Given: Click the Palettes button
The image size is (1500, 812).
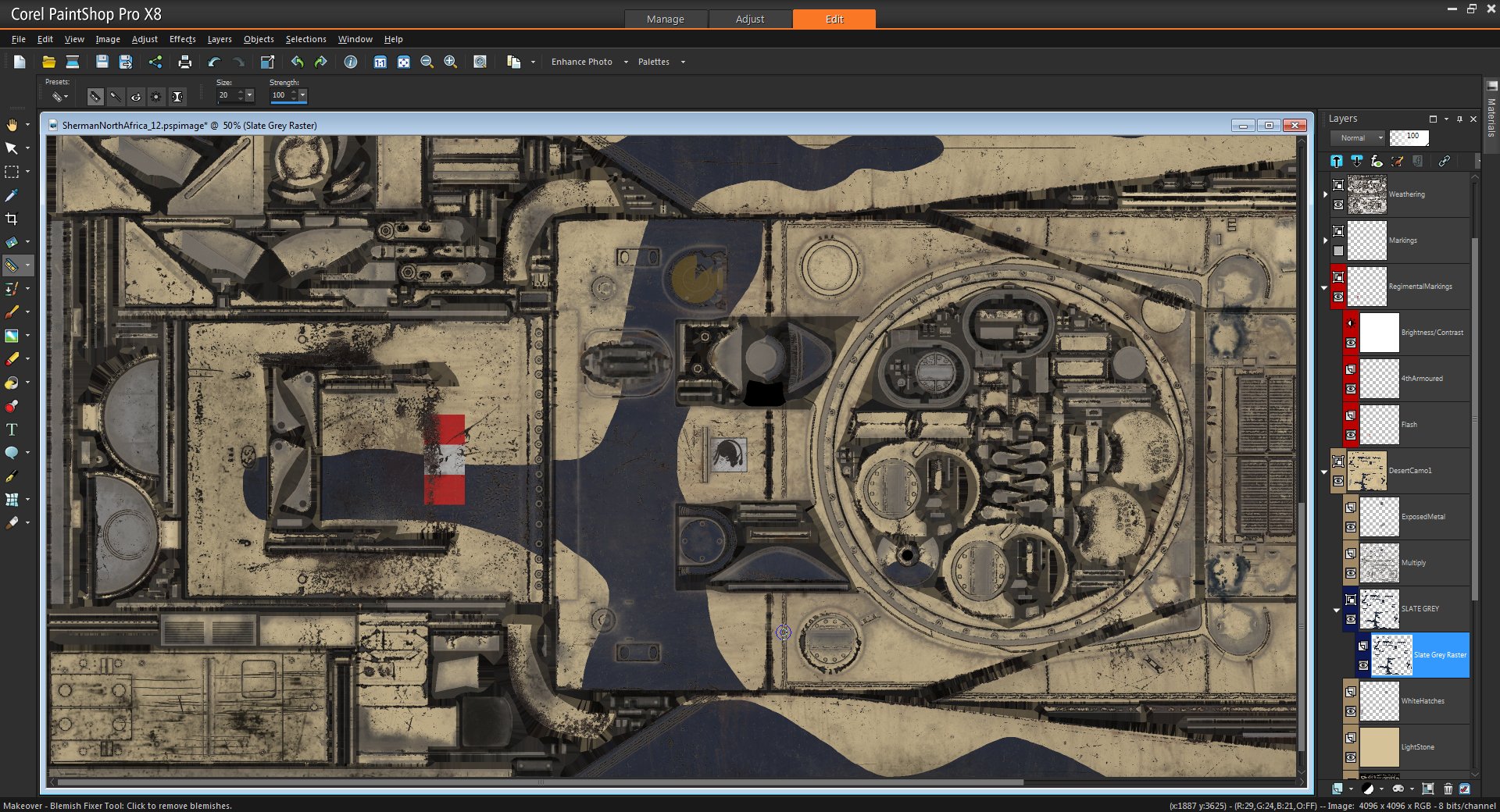Looking at the screenshot, I should 654,62.
